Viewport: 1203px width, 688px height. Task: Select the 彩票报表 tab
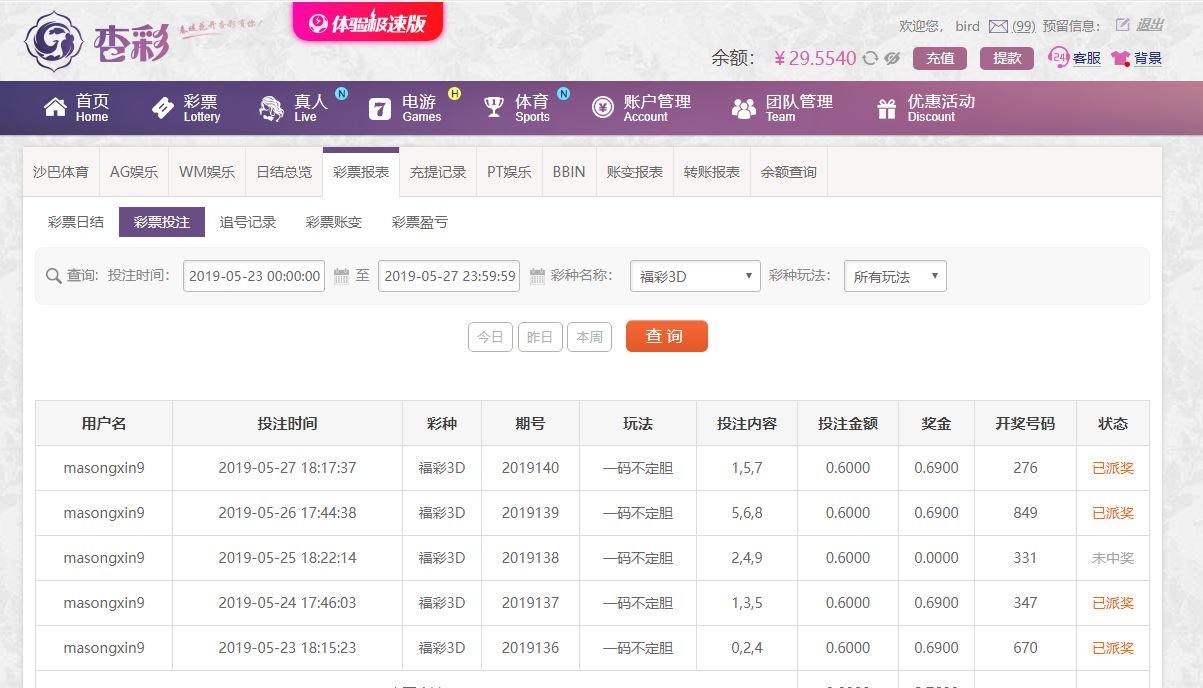pos(361,172)
